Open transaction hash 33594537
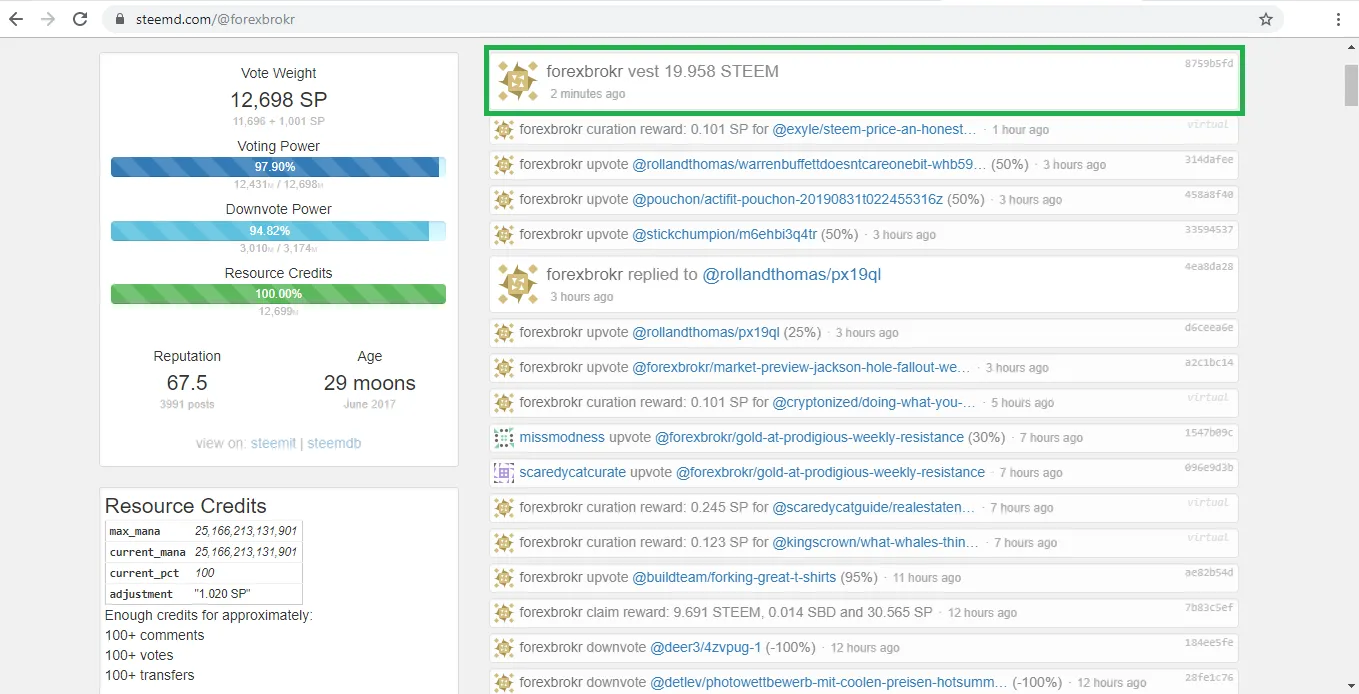The image size is (1359, 694). click(1209, 229)
